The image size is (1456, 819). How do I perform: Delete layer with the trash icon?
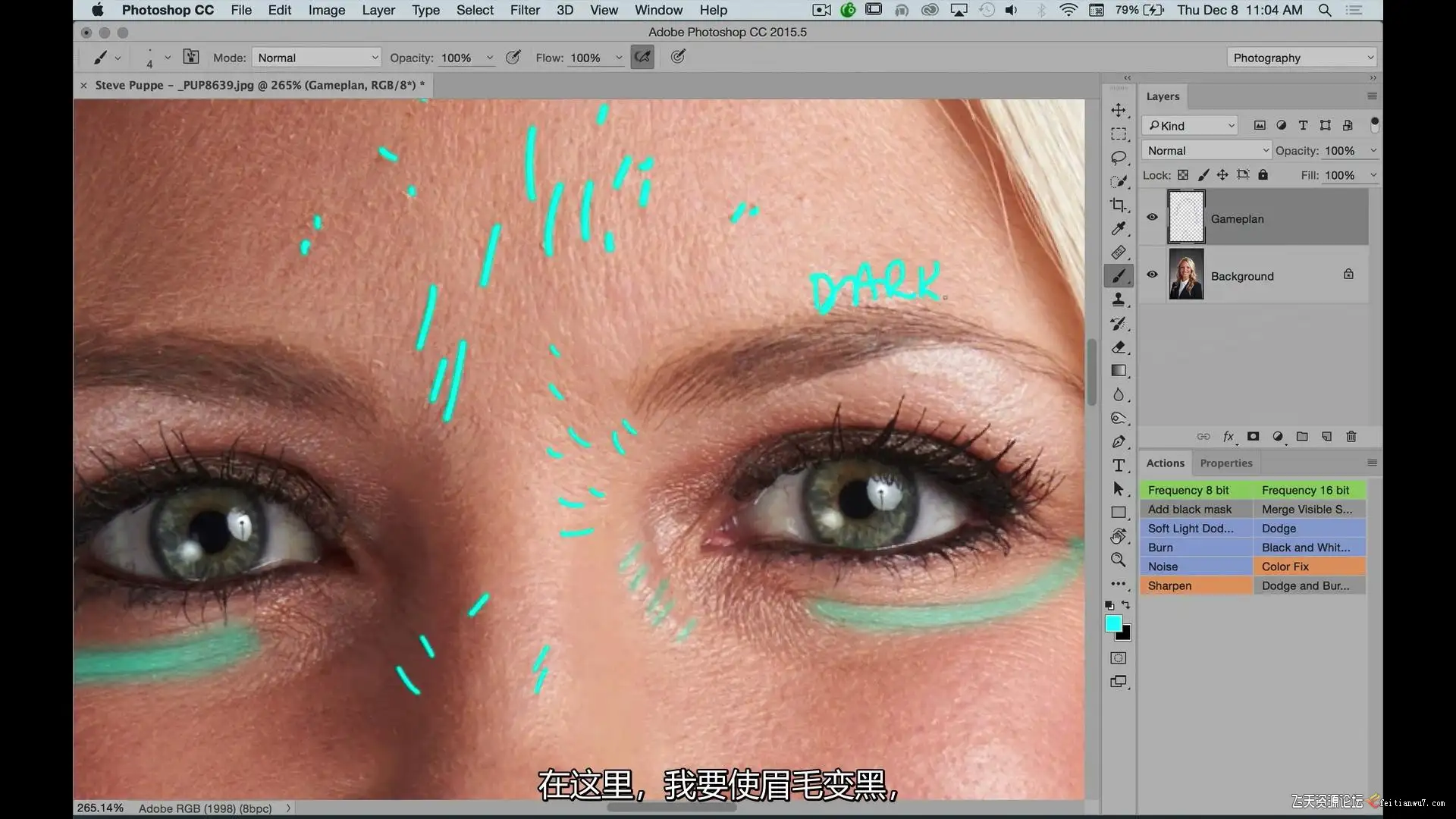click(1351, 437)
